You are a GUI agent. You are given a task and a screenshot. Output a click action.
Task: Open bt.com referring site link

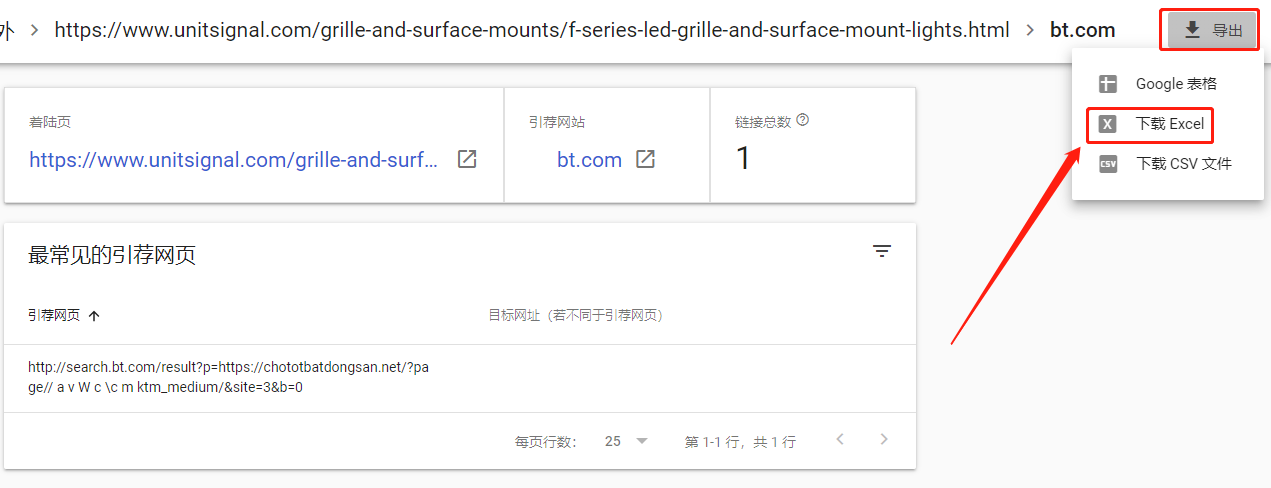coord(589,159)
